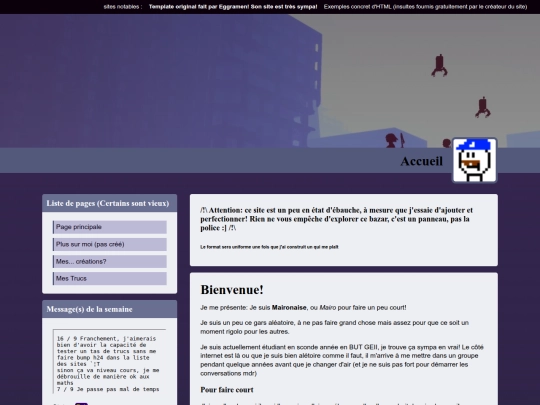Click the bold name 'Maironaise'
The width and height of the screenshot is (540, 405).
tap(289, 308)
